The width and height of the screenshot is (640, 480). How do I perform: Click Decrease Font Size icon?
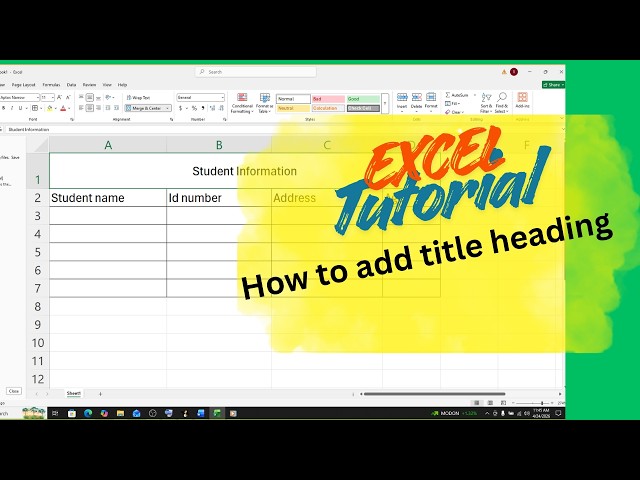point(68,98)
